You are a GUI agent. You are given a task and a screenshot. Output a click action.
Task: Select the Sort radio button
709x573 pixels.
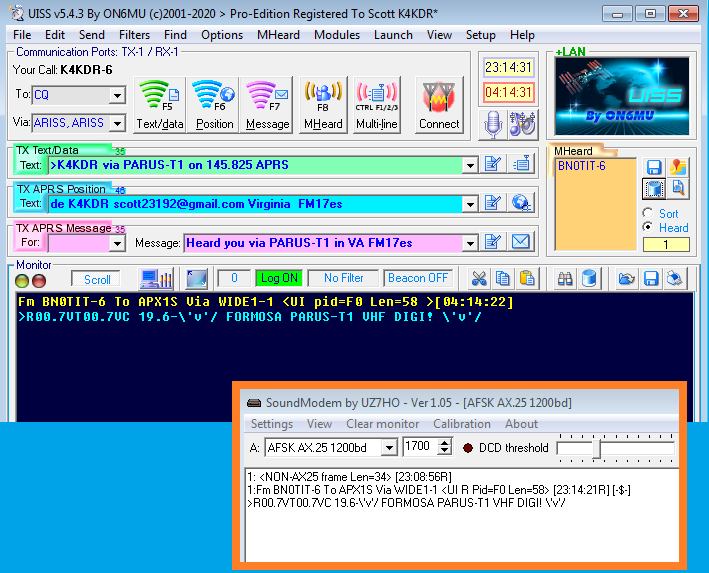point(648,213)
